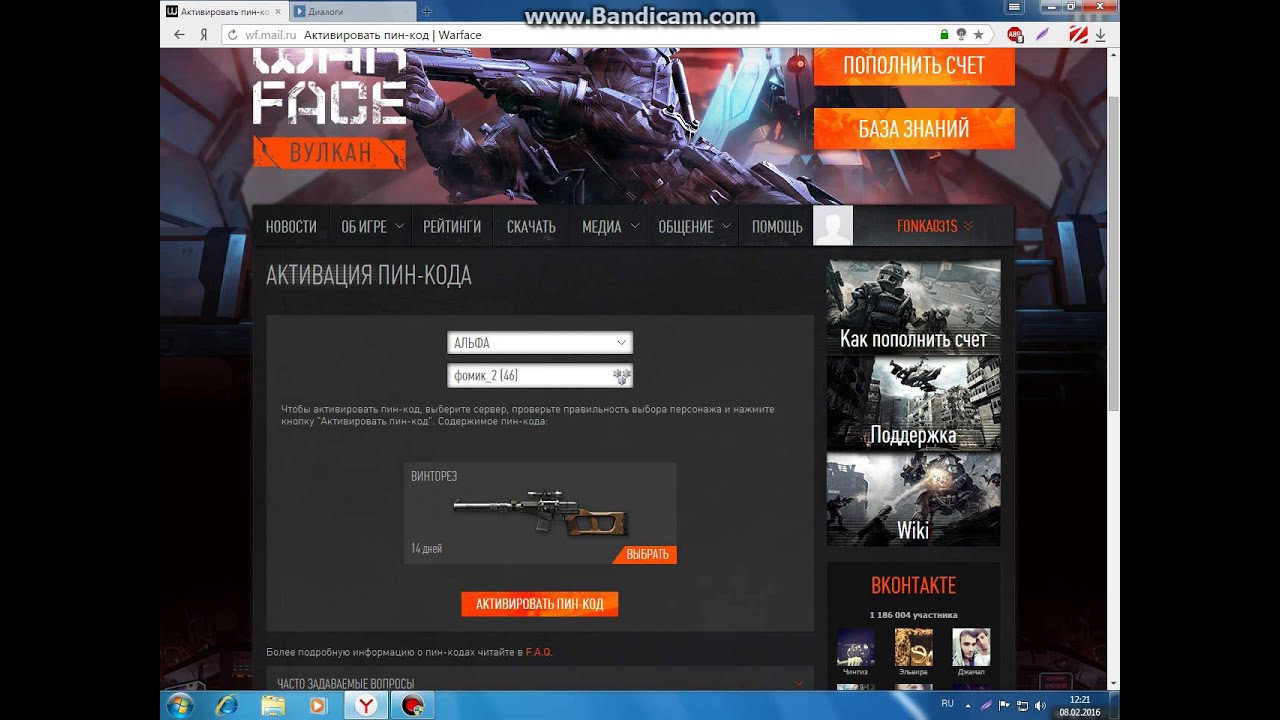The width and height of the screenshot is (1280, 720).
Task: Open the Как пополнить счет banner
Action: 913,308
